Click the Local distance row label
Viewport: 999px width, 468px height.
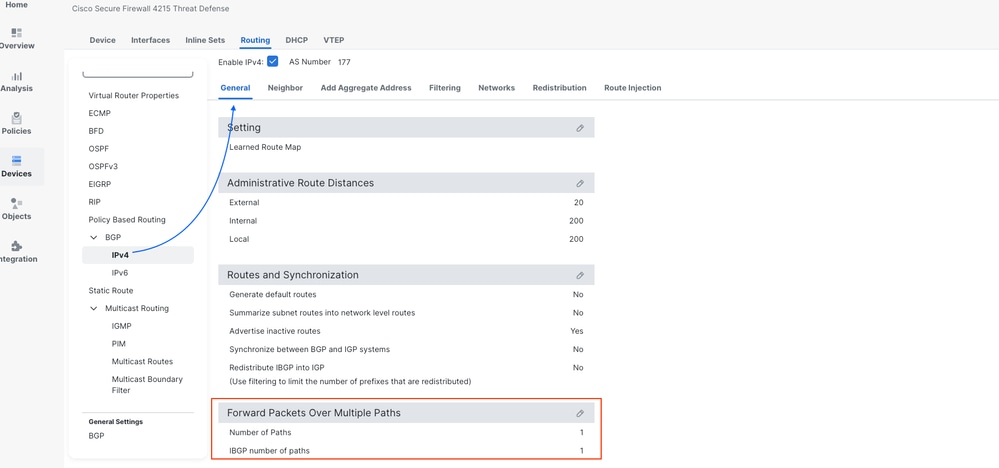239,239
